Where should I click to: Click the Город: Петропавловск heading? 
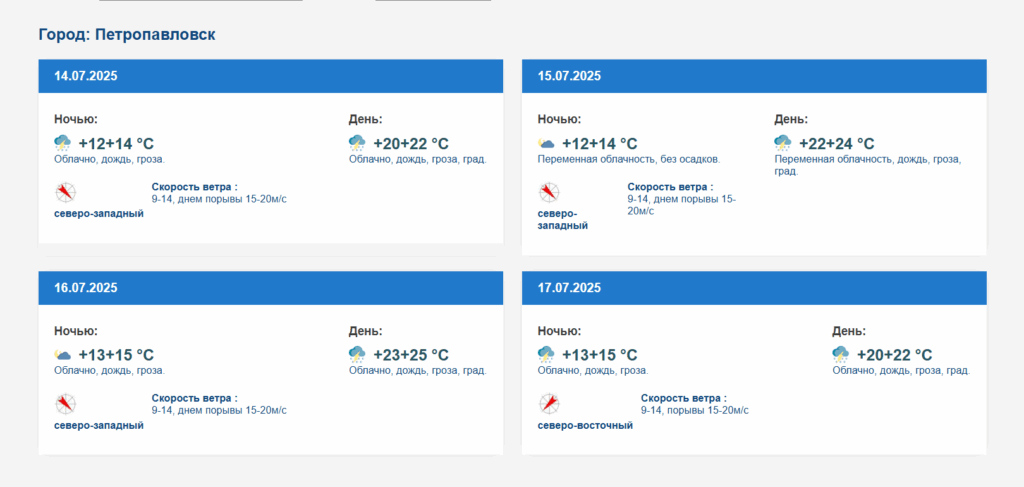[127, 35]
